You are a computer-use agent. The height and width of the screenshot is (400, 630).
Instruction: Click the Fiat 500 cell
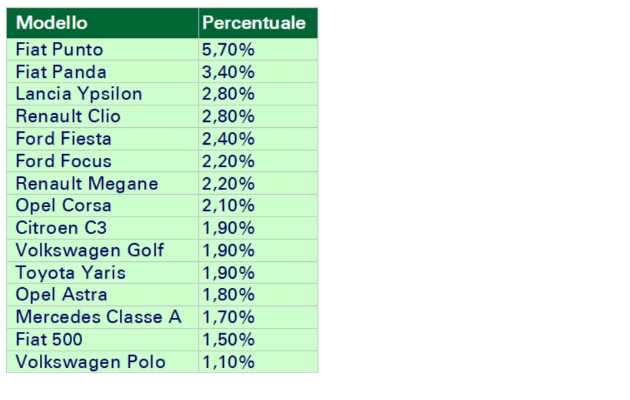coord(101,340)
